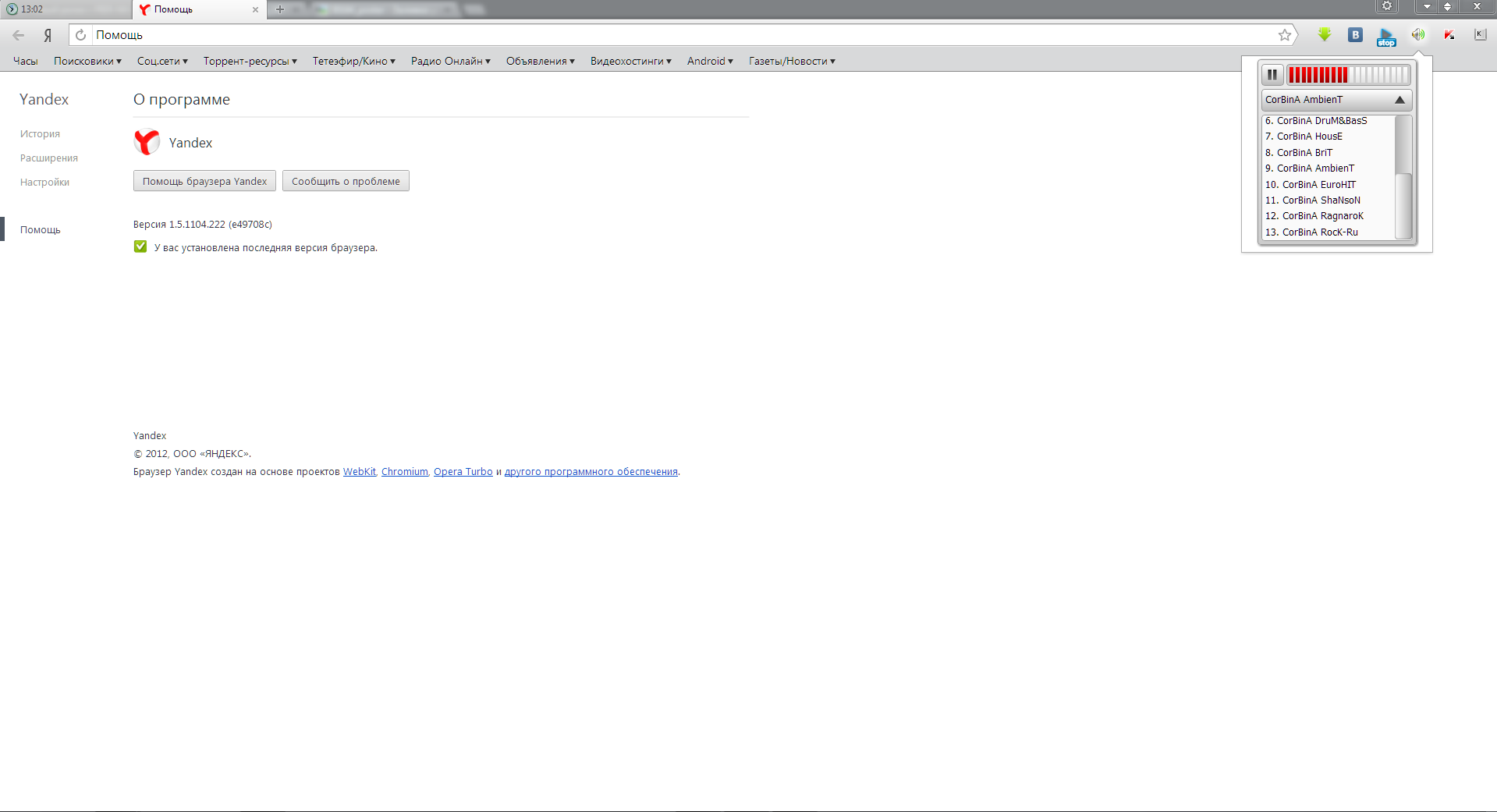Open the green download arrow extension
This screenshot has height=812, width=1497.
1325,35
